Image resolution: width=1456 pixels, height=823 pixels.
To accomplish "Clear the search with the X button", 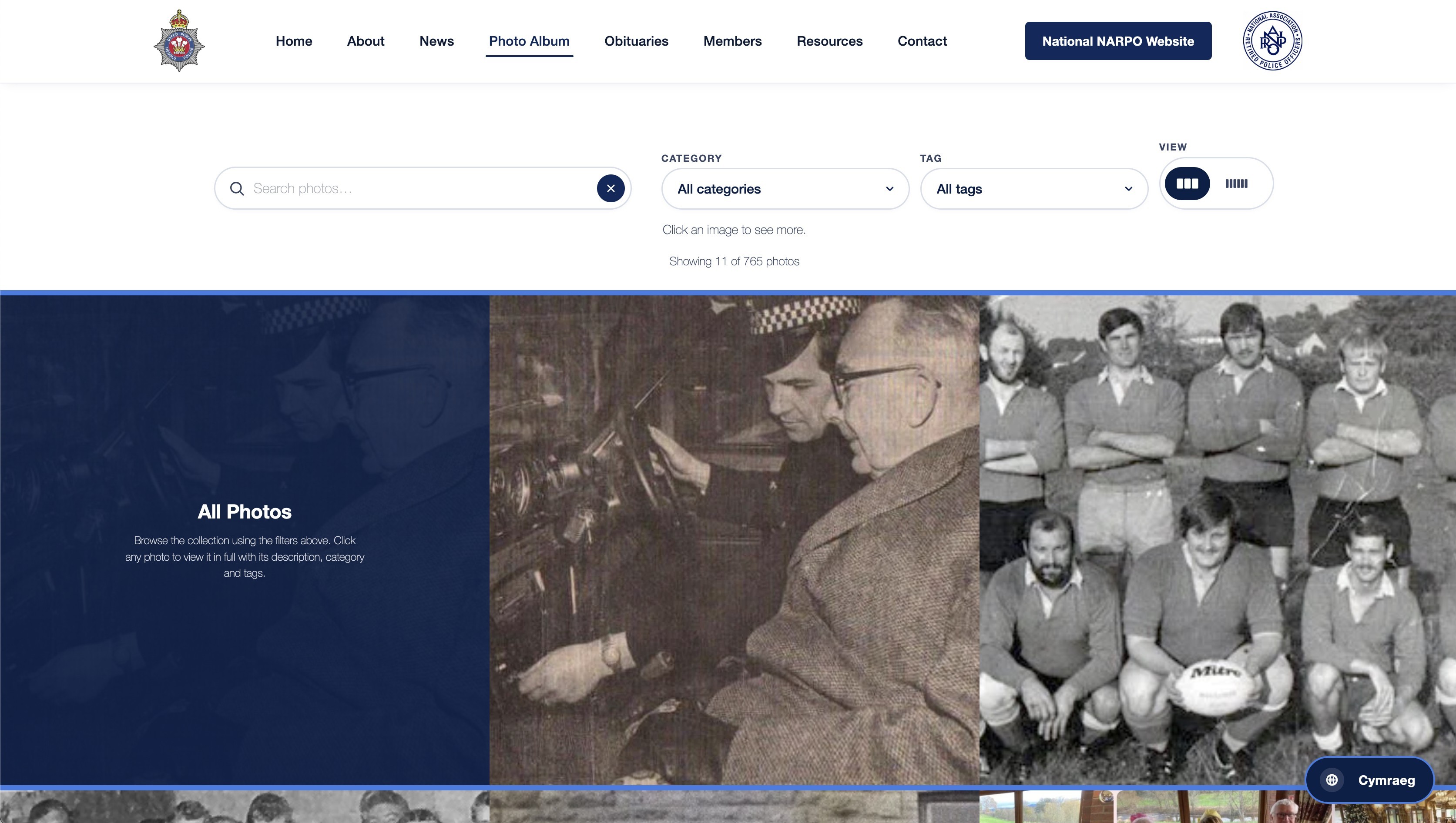I will (x=611, y=188).
